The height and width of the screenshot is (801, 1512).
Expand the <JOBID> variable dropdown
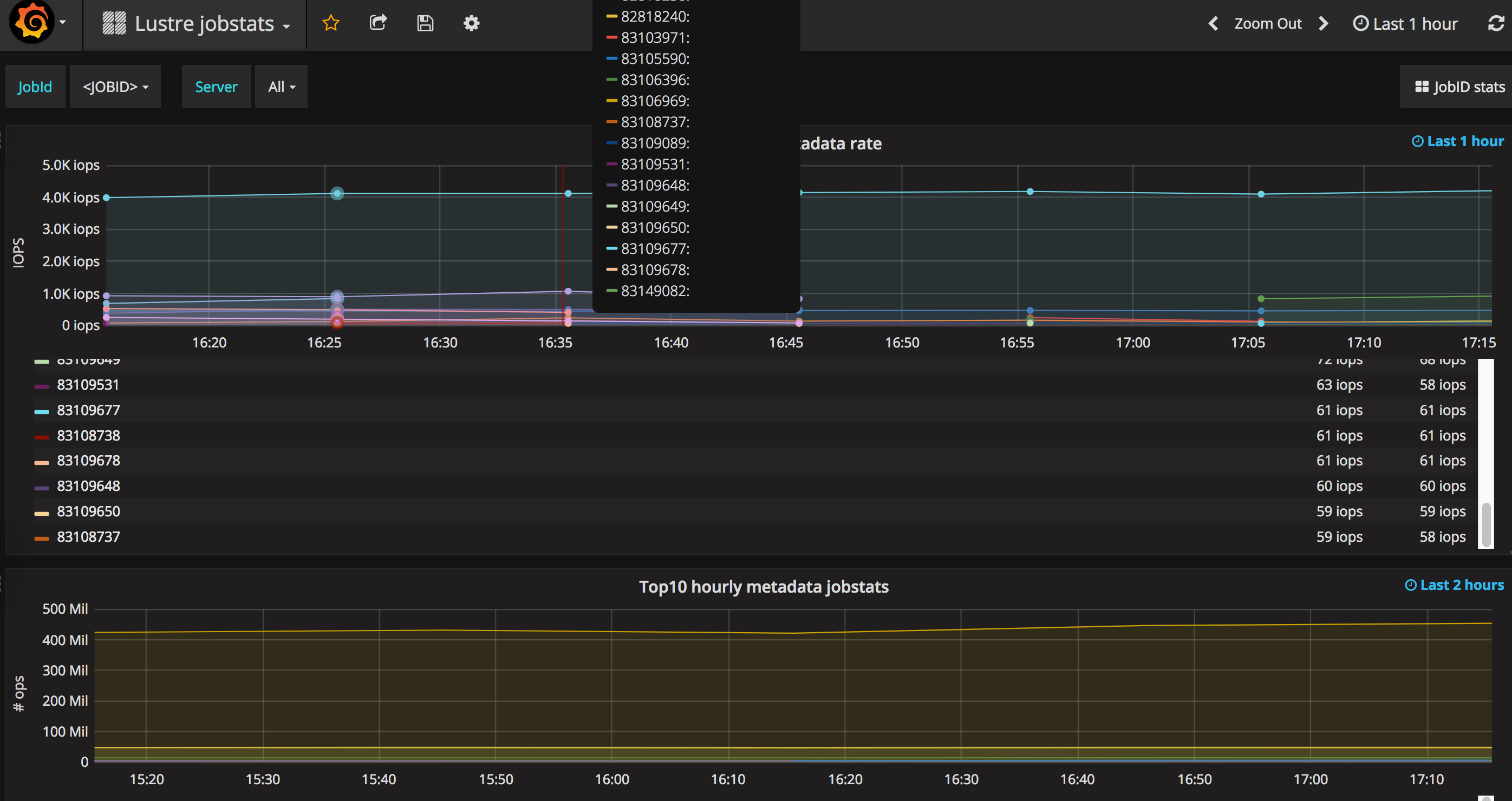coord(115,87)
